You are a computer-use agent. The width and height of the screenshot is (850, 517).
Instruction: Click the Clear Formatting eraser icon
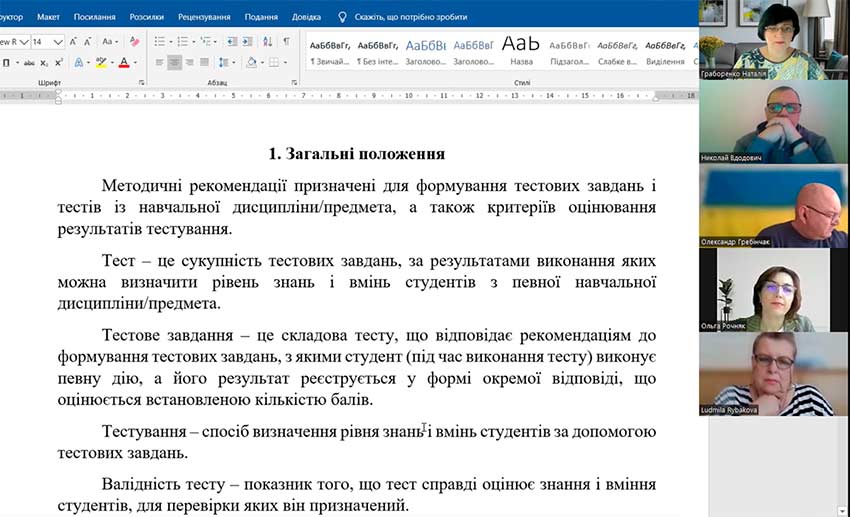[135, 42]
